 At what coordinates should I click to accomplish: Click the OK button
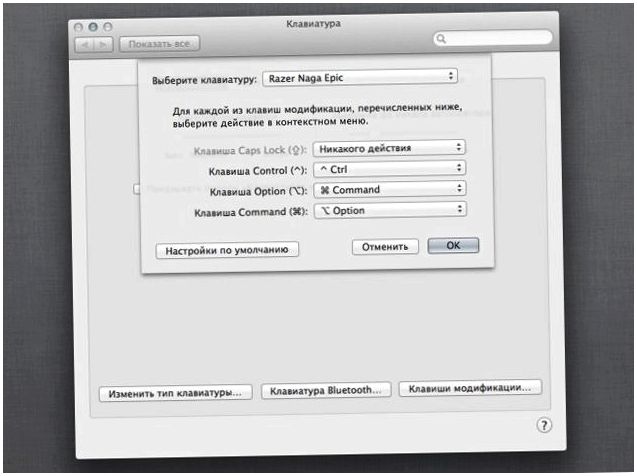click(x=453, y=245)
